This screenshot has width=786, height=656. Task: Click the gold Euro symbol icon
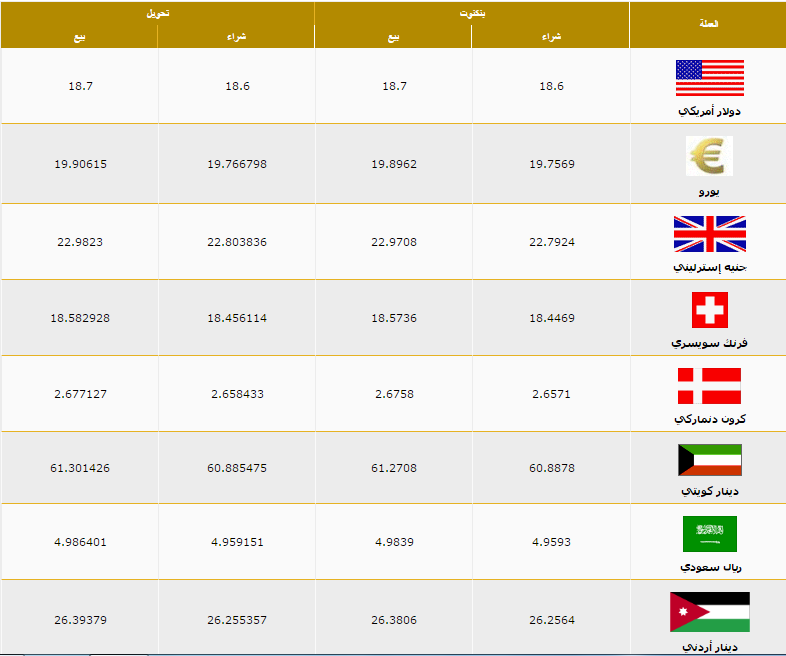[709, 156]
